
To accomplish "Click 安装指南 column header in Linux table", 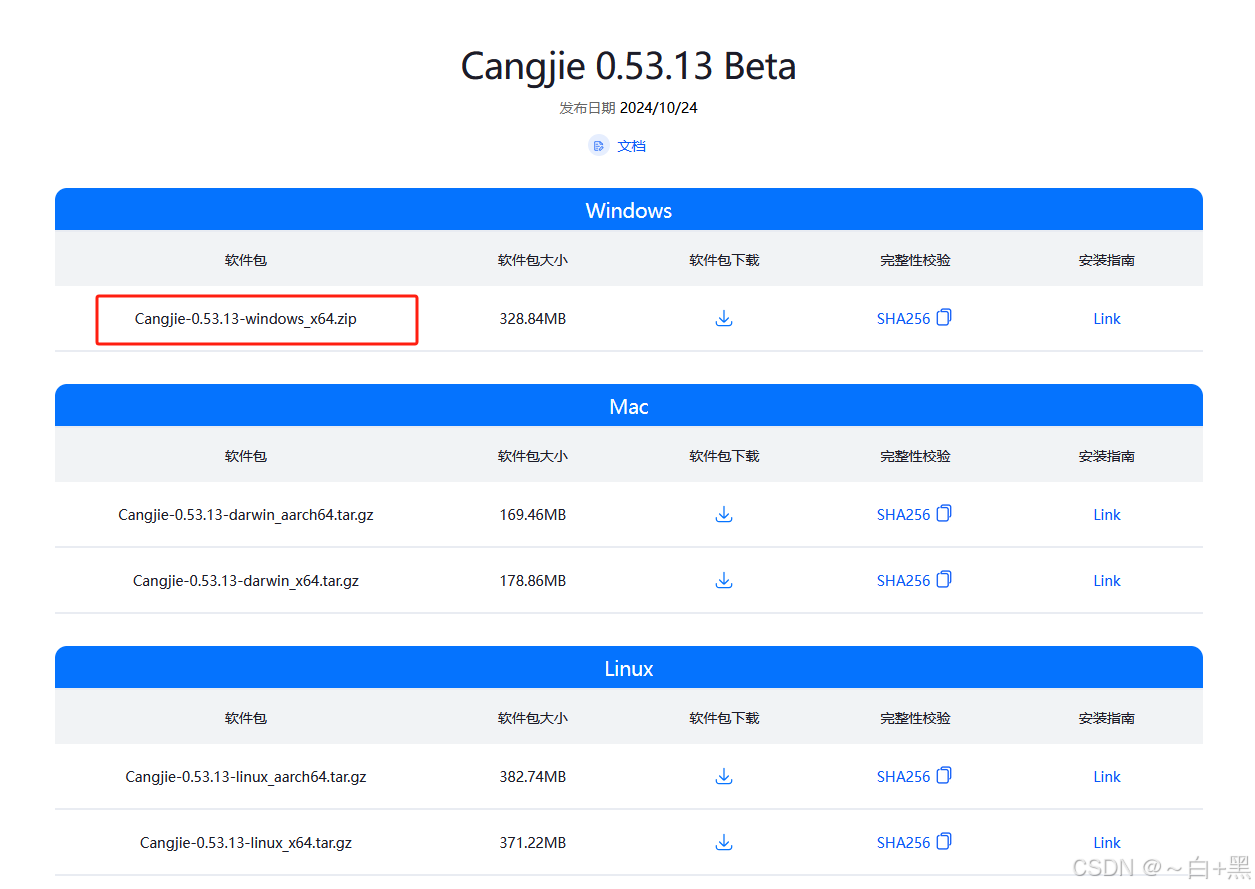I will pos(1107,718).
